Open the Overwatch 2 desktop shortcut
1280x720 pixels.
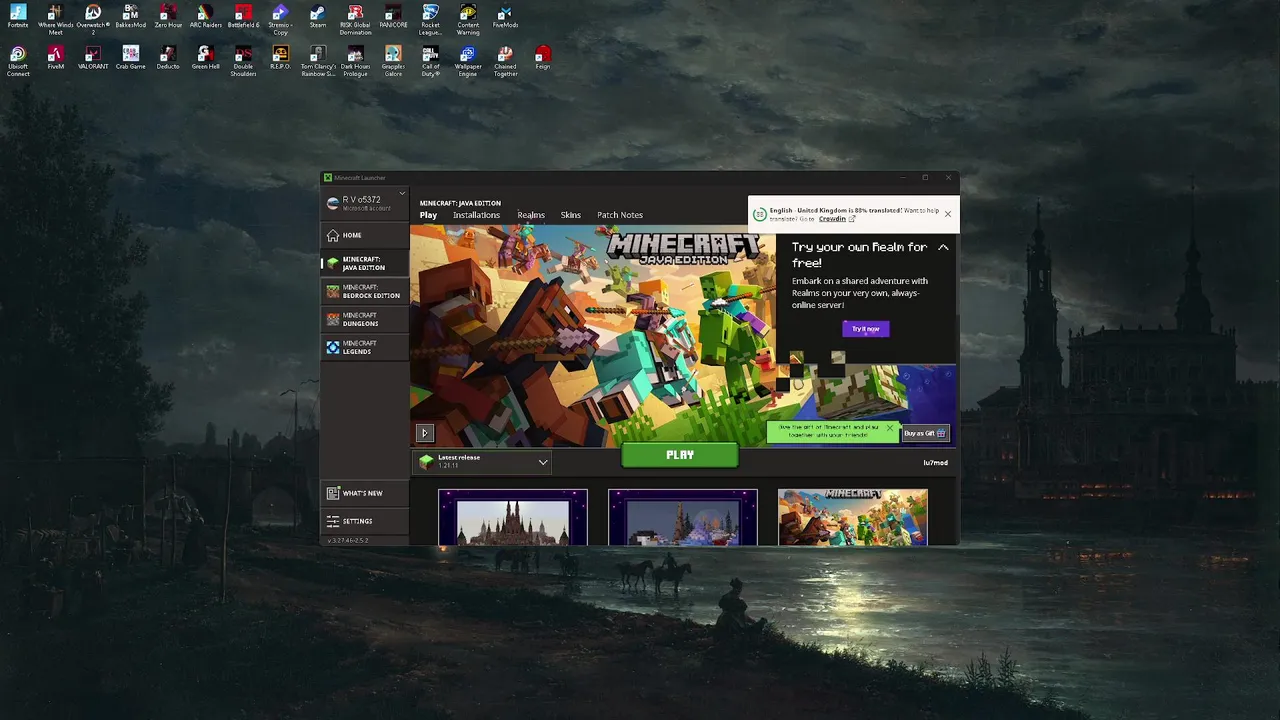(x=93, y=20)
